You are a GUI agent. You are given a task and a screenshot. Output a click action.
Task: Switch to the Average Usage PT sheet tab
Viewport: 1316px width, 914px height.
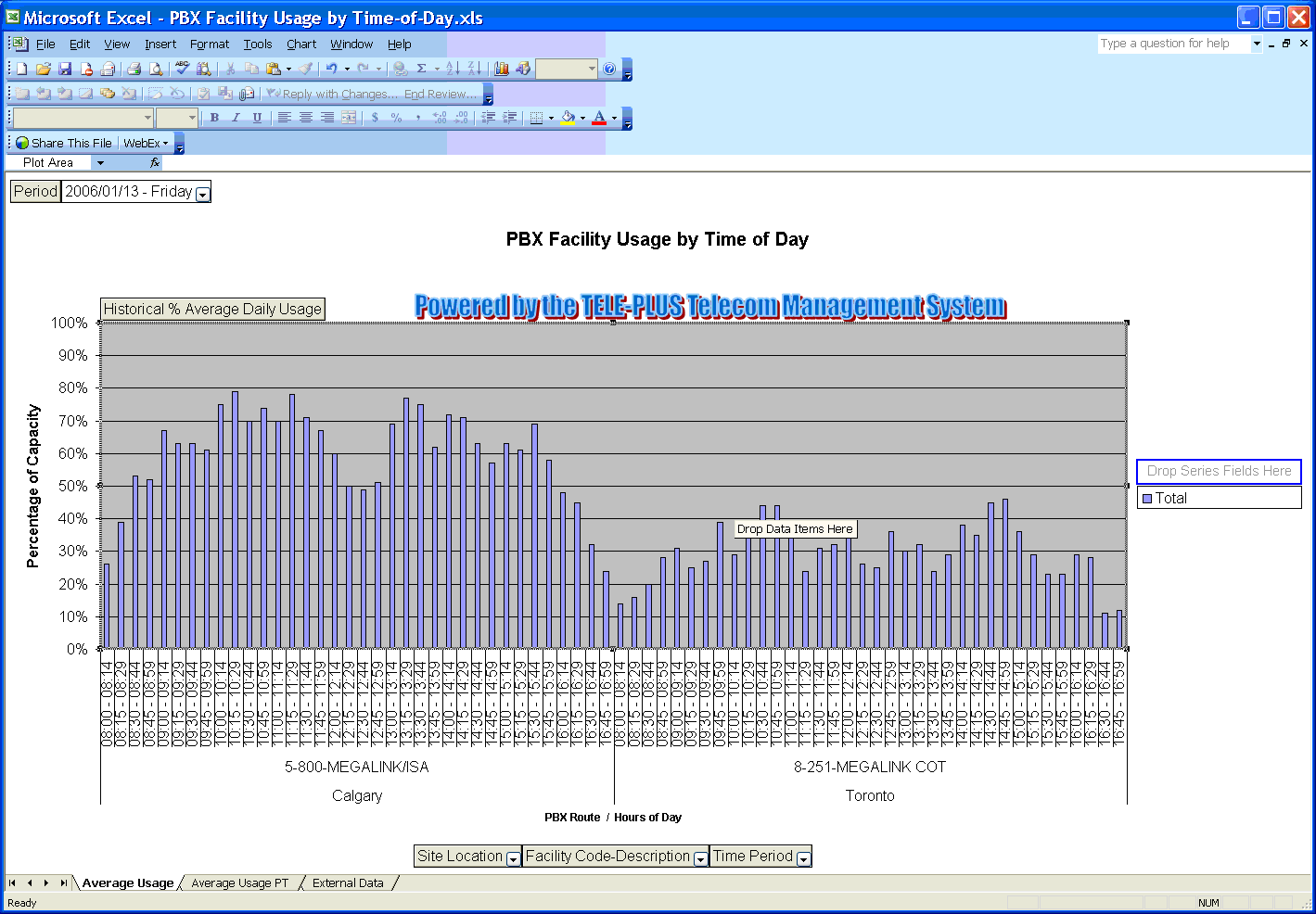239,883
